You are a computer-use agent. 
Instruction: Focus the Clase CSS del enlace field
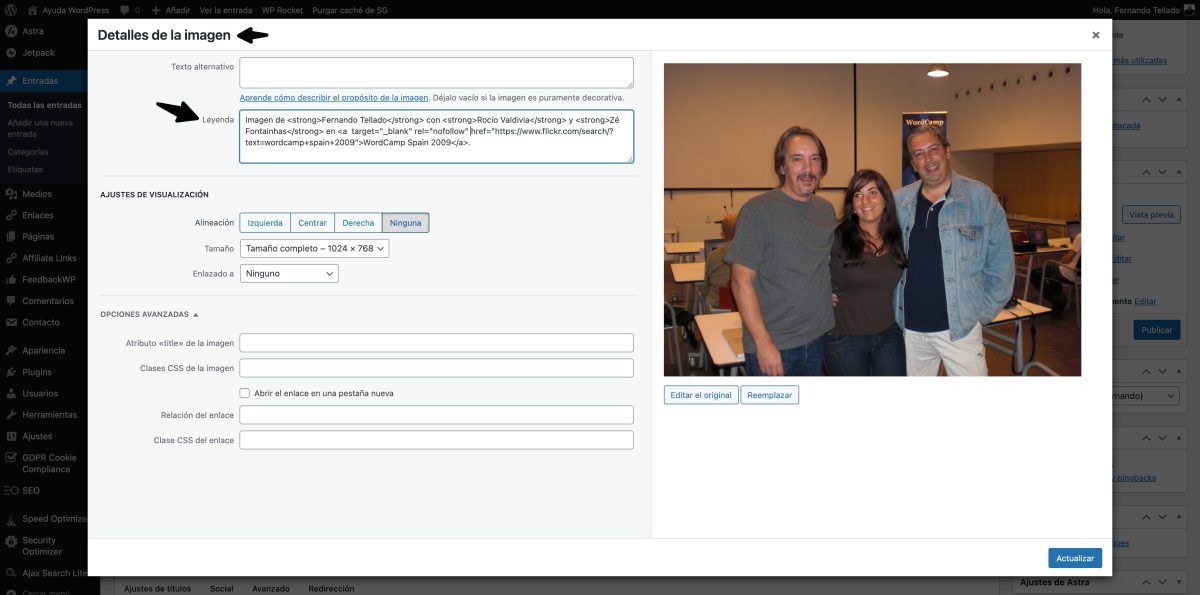[437, 440]
